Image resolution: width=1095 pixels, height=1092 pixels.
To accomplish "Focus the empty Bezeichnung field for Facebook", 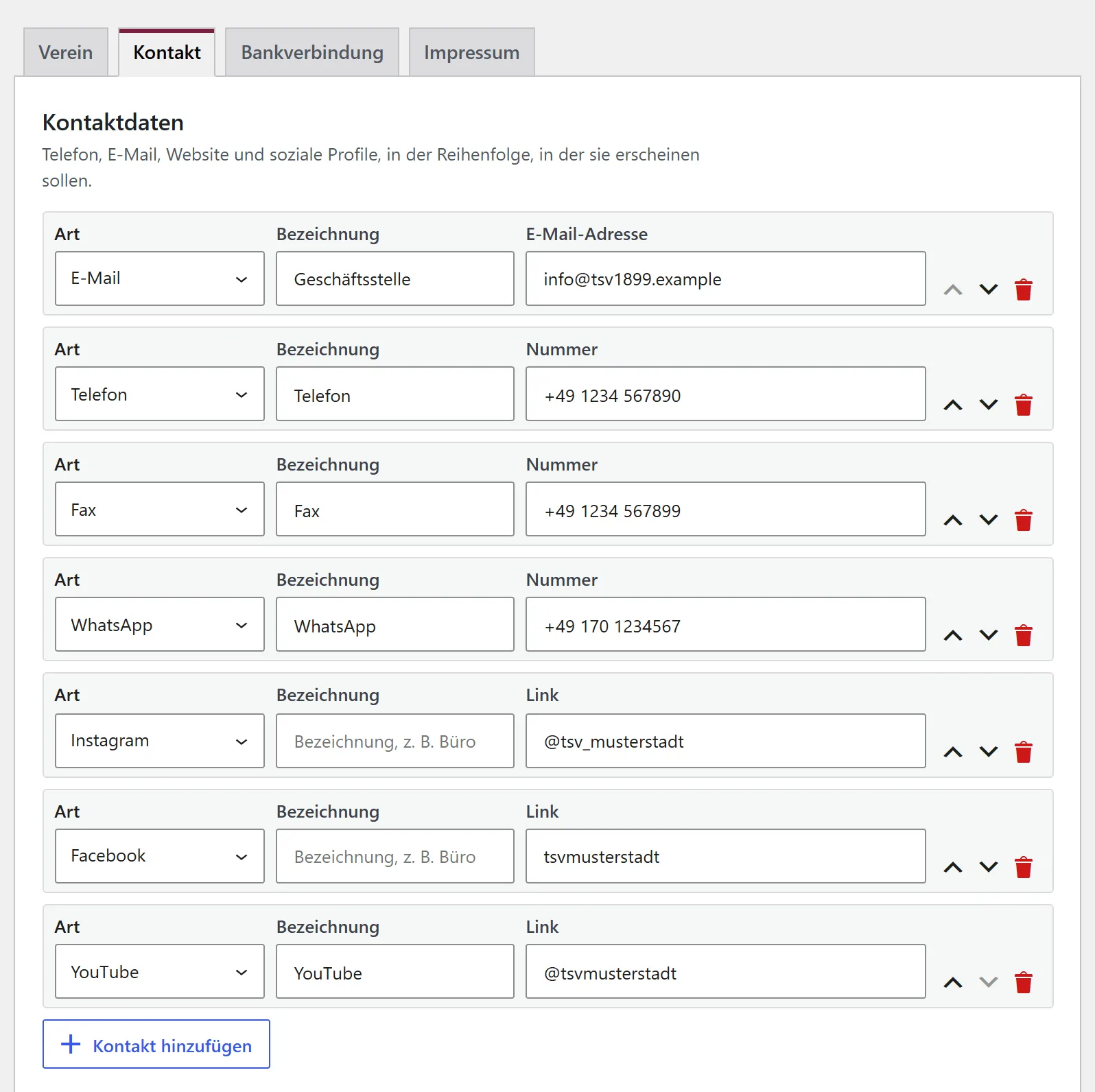I will coord(395,856).
